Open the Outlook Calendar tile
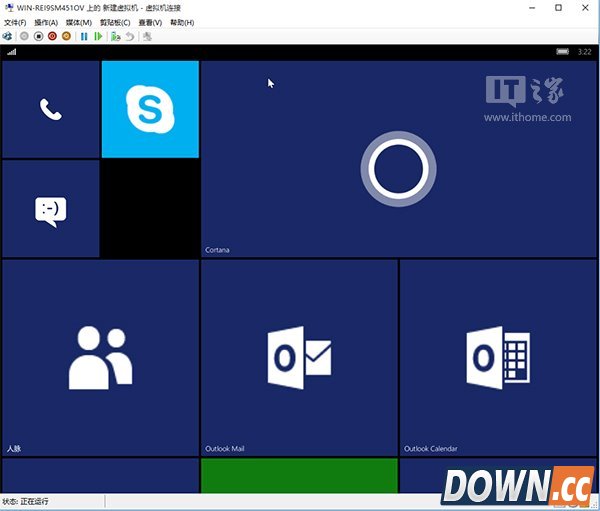 497,358
